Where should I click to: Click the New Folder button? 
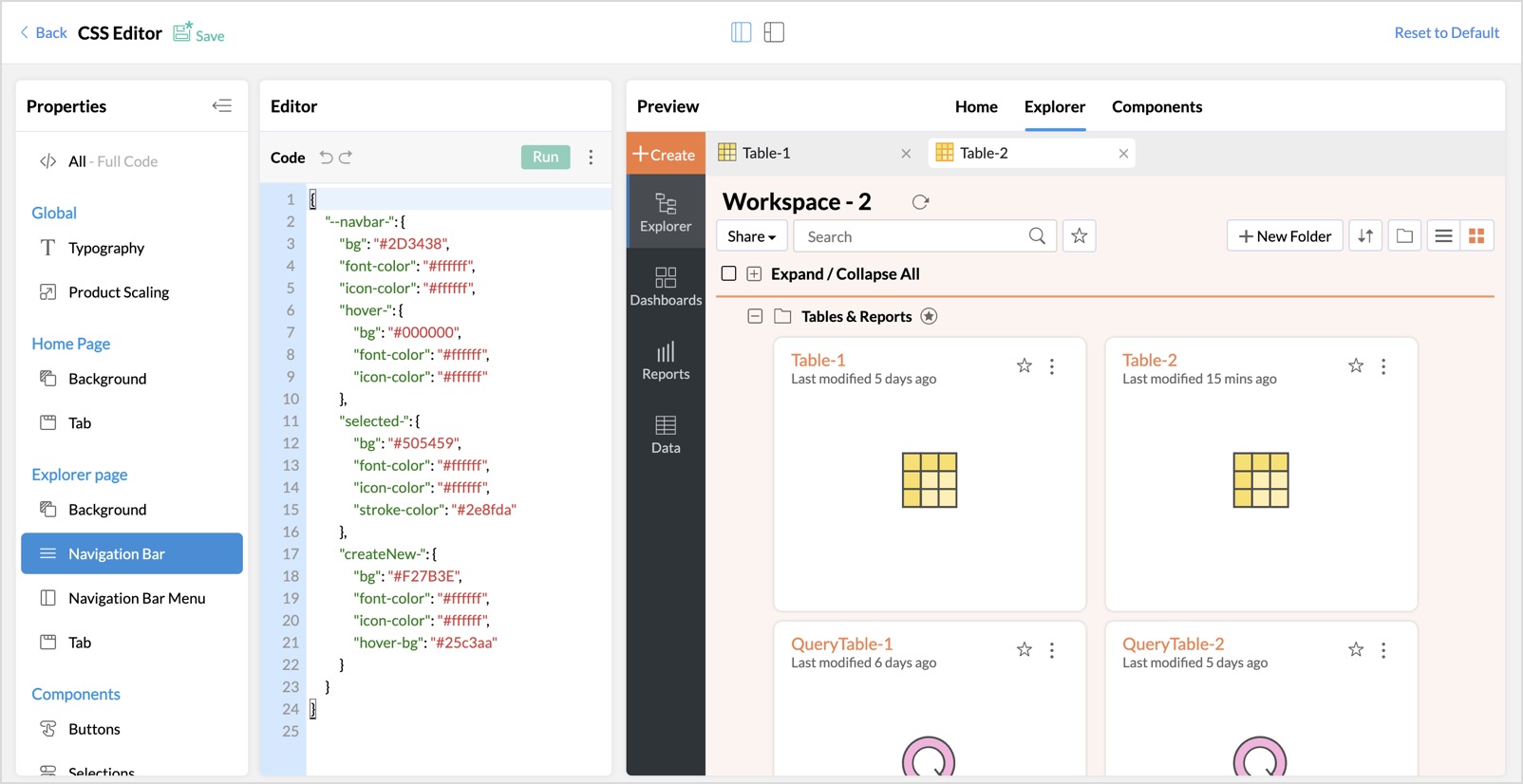tap(1285, 236)
